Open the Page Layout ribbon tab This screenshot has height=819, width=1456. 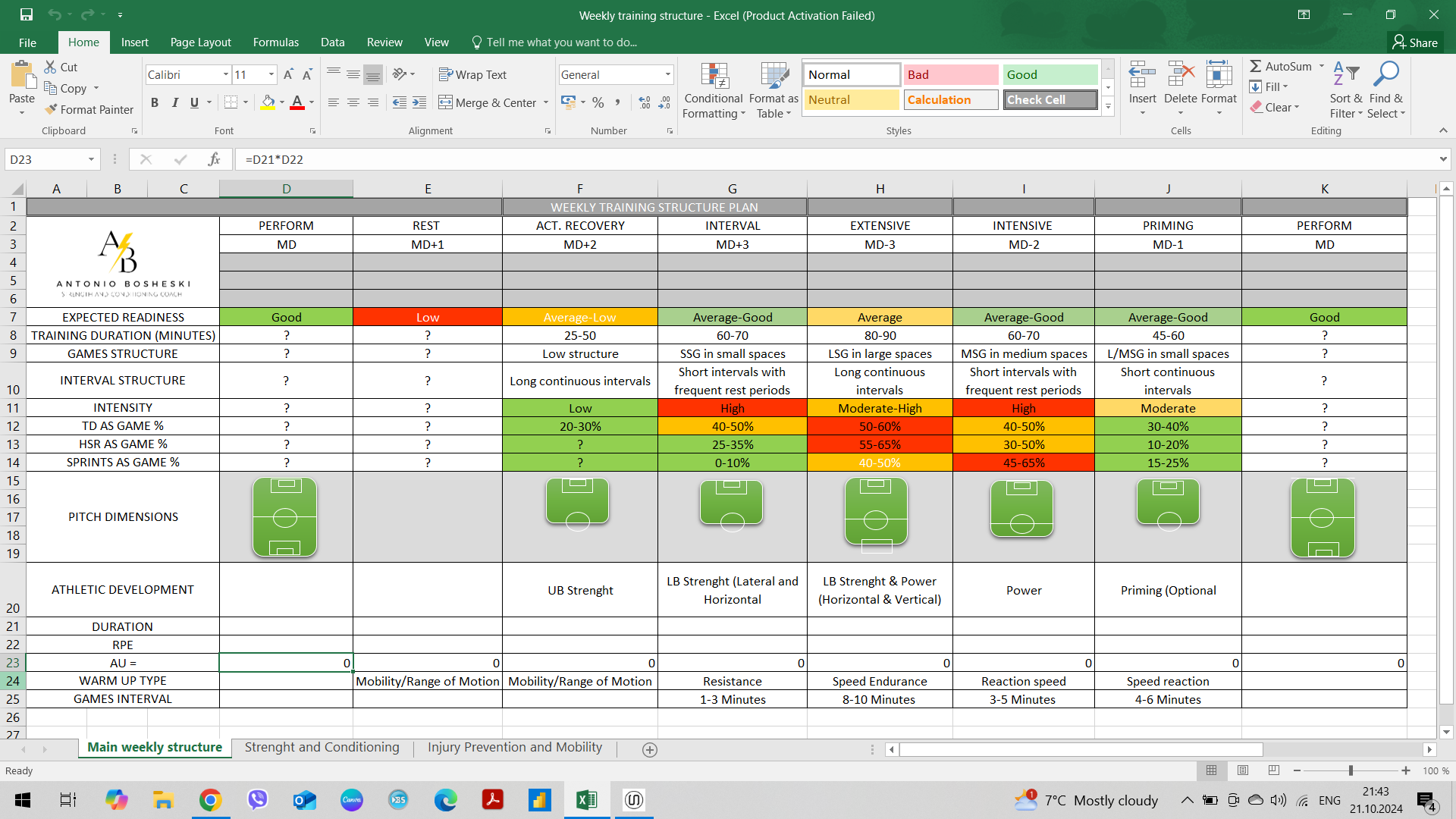200,42
